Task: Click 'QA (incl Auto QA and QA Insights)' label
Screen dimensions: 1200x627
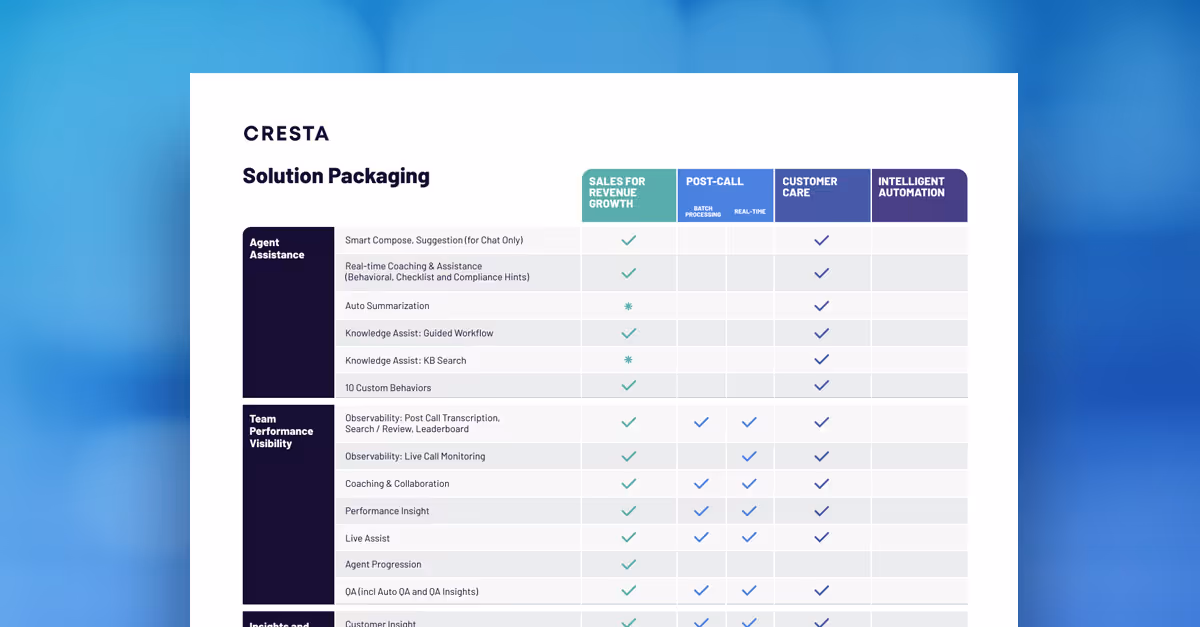Action: pyautogui.click(x=412, y=592)
